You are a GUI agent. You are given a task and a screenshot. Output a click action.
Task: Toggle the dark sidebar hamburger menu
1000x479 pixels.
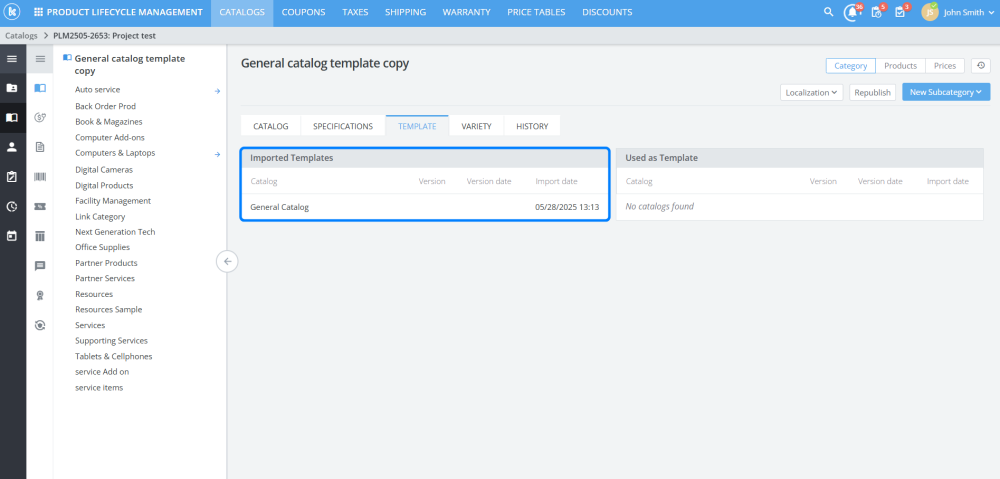(x=12, y=59)
